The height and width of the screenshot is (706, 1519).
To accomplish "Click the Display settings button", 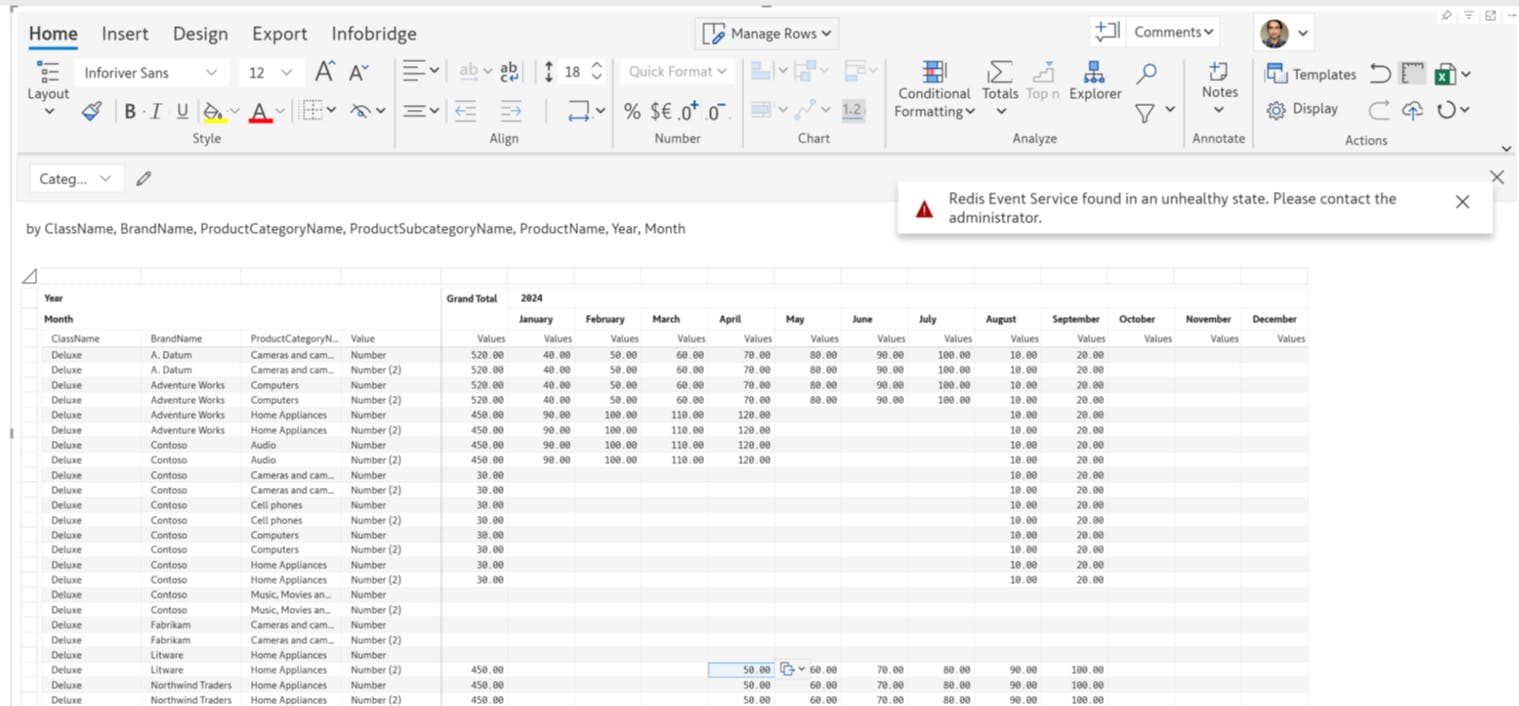I will (x=1302, y=109).
